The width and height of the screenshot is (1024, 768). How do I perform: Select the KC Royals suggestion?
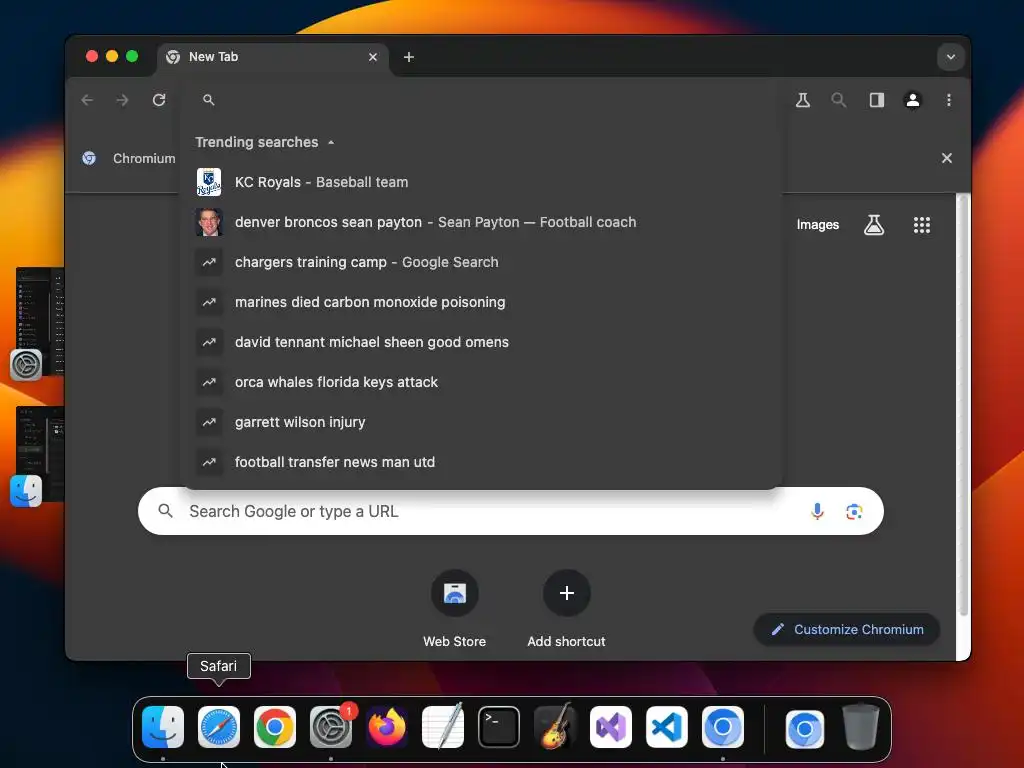coord(481,182)
